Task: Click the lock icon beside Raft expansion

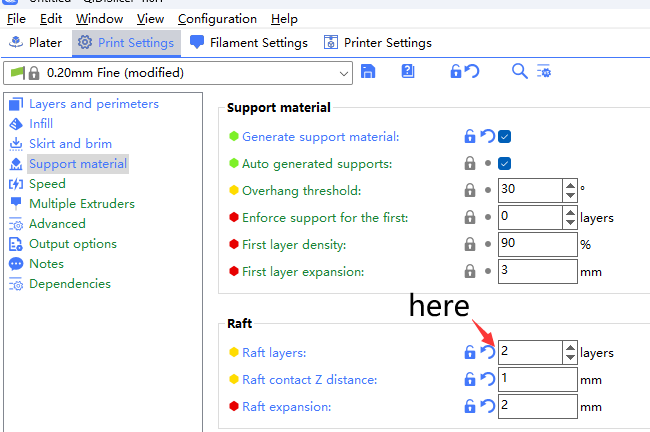Action: pos(469,406)
